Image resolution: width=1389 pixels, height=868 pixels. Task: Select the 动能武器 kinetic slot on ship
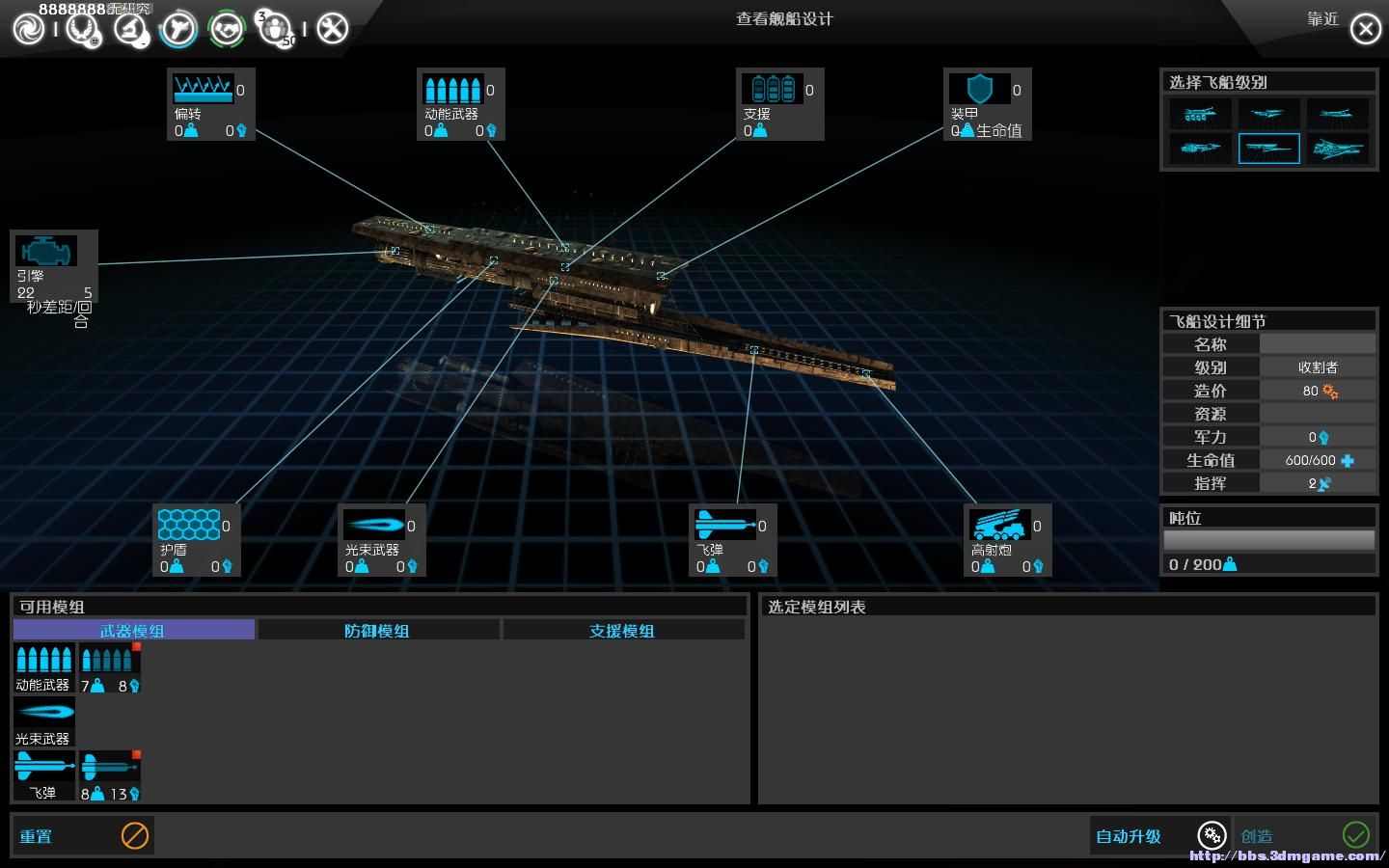click(x=452, y=89)
